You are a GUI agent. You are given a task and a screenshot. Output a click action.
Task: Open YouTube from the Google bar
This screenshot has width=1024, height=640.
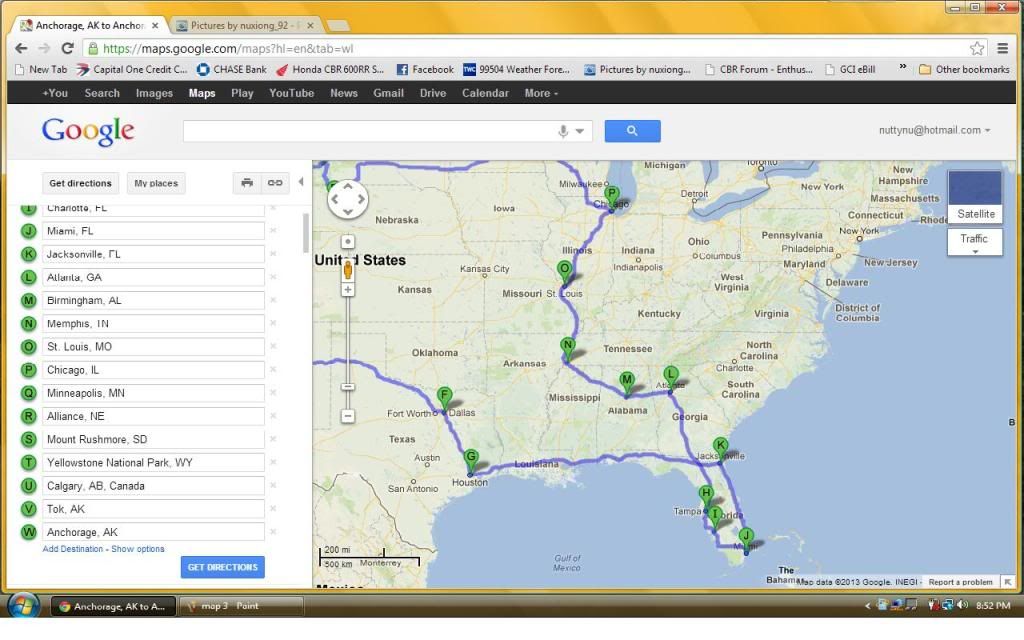[x=291, y=93]
